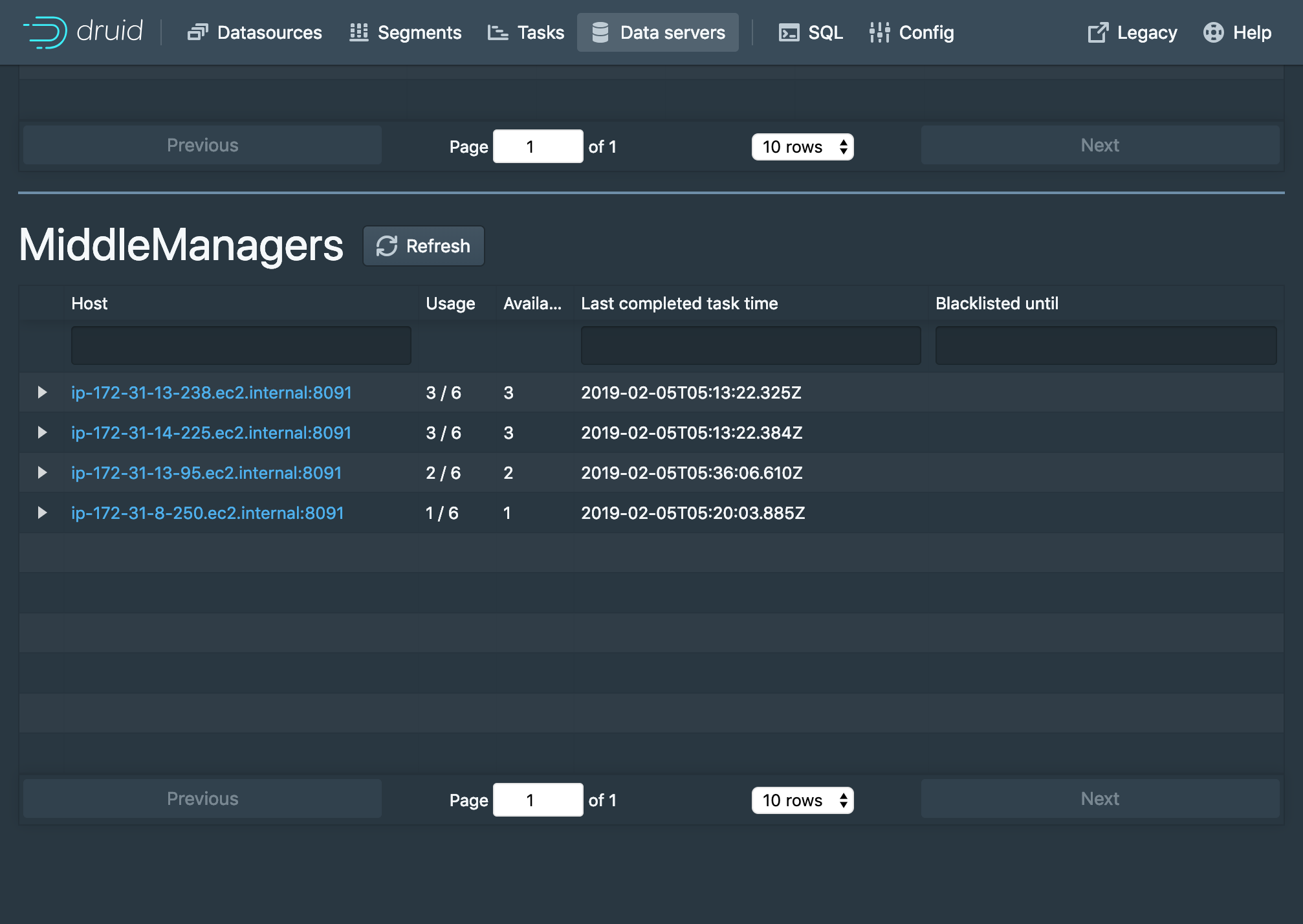Click the Config sliders icon
Screen dimensions: 1303x924
click(879, 32)
